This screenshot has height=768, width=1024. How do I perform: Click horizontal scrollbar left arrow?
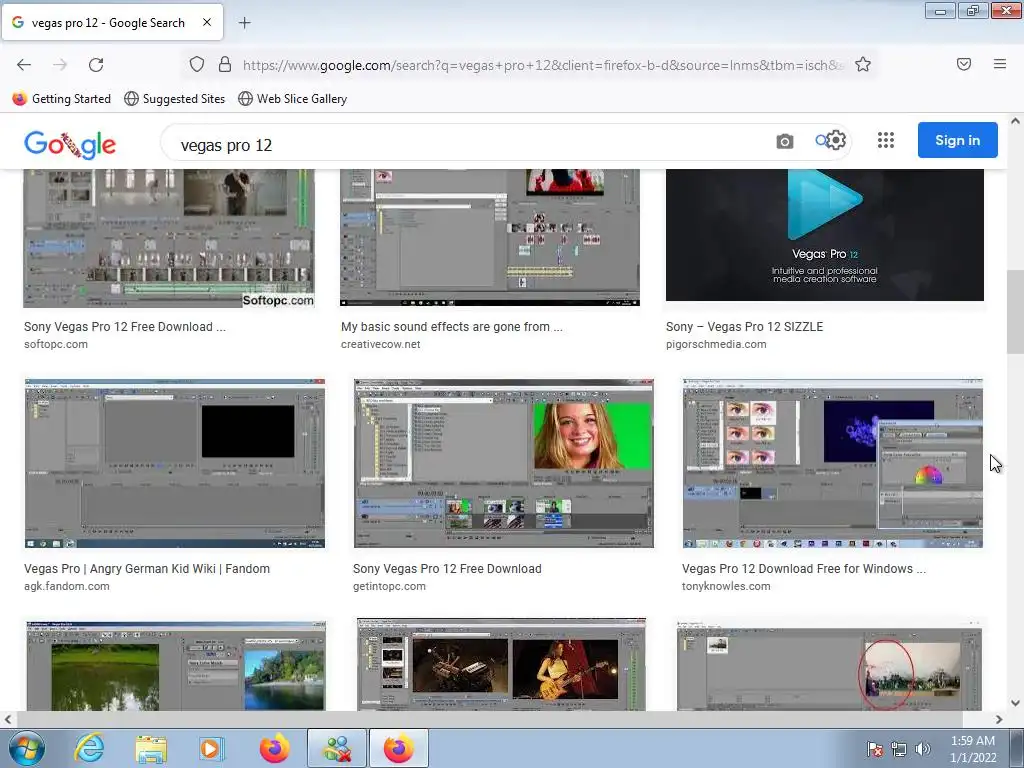(7, 720)
